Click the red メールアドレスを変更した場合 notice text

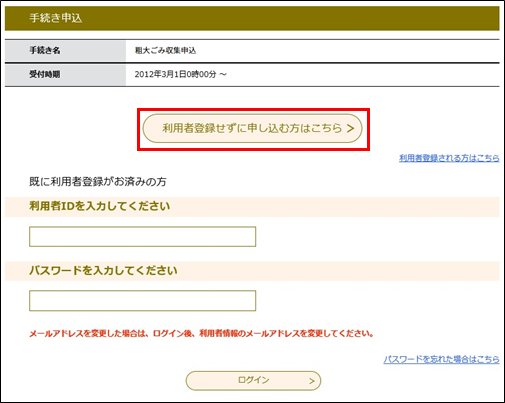(202, 334)
